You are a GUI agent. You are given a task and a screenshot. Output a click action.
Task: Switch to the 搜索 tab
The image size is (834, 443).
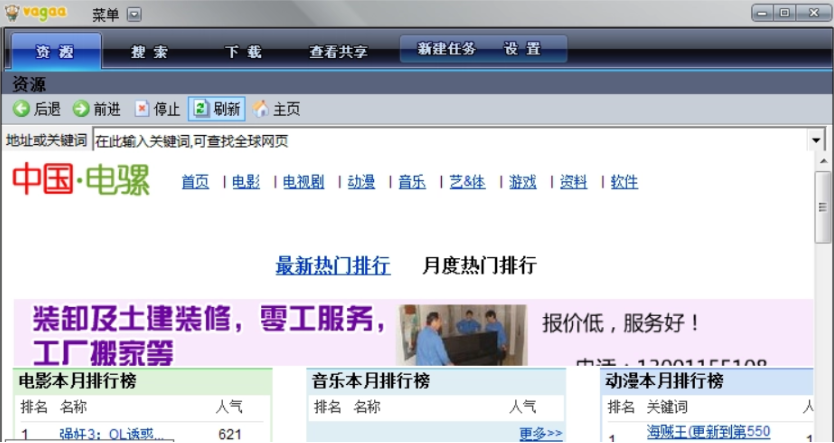point(149,52)
